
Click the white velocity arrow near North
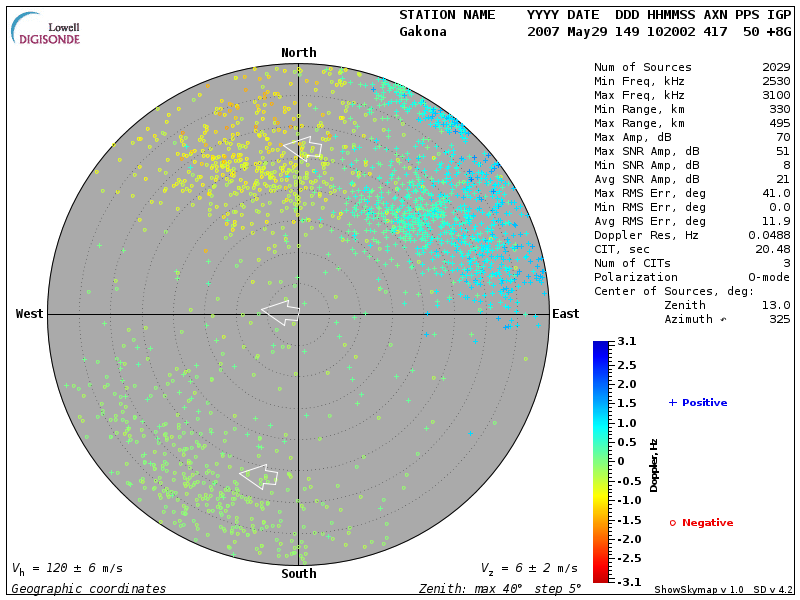303,148
